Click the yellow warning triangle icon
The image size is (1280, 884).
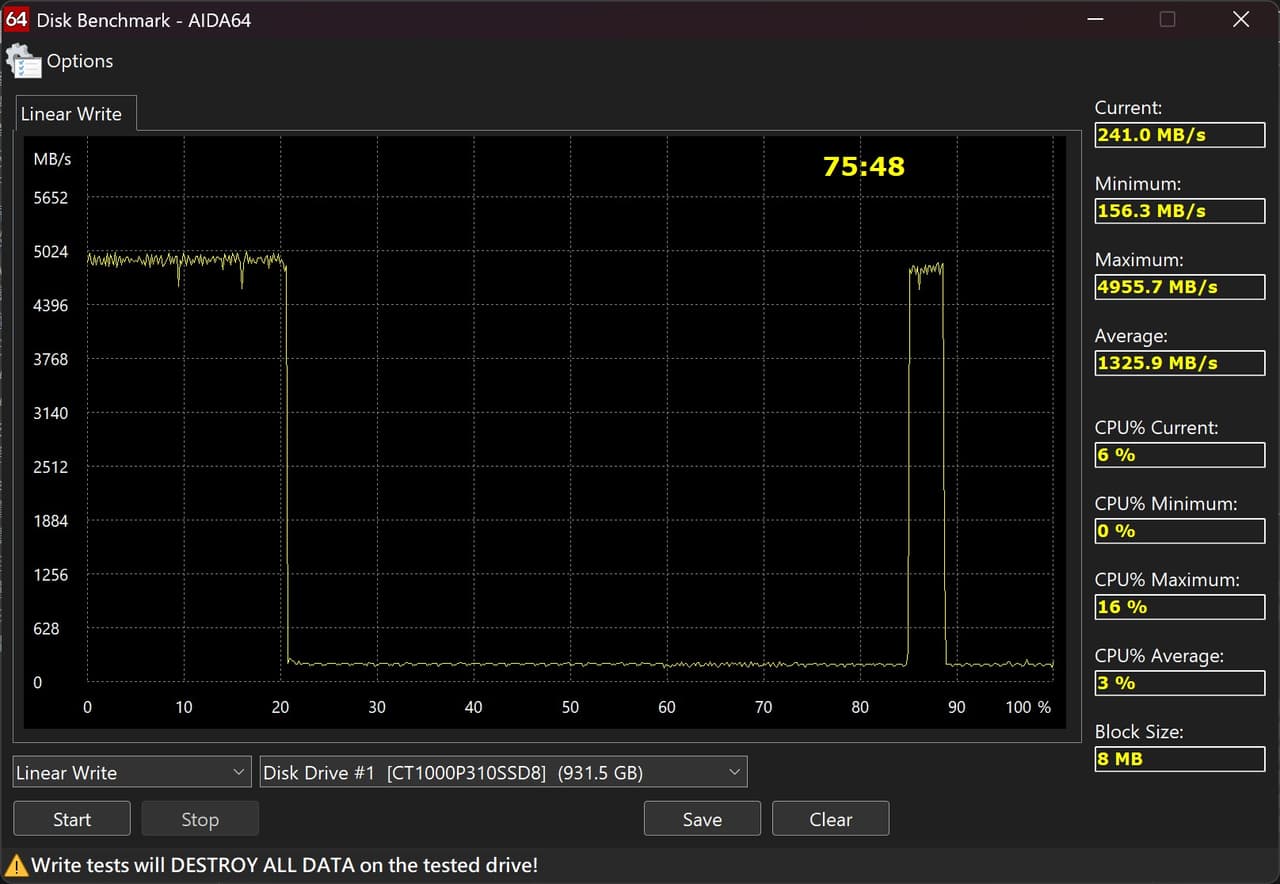[16, 865]
